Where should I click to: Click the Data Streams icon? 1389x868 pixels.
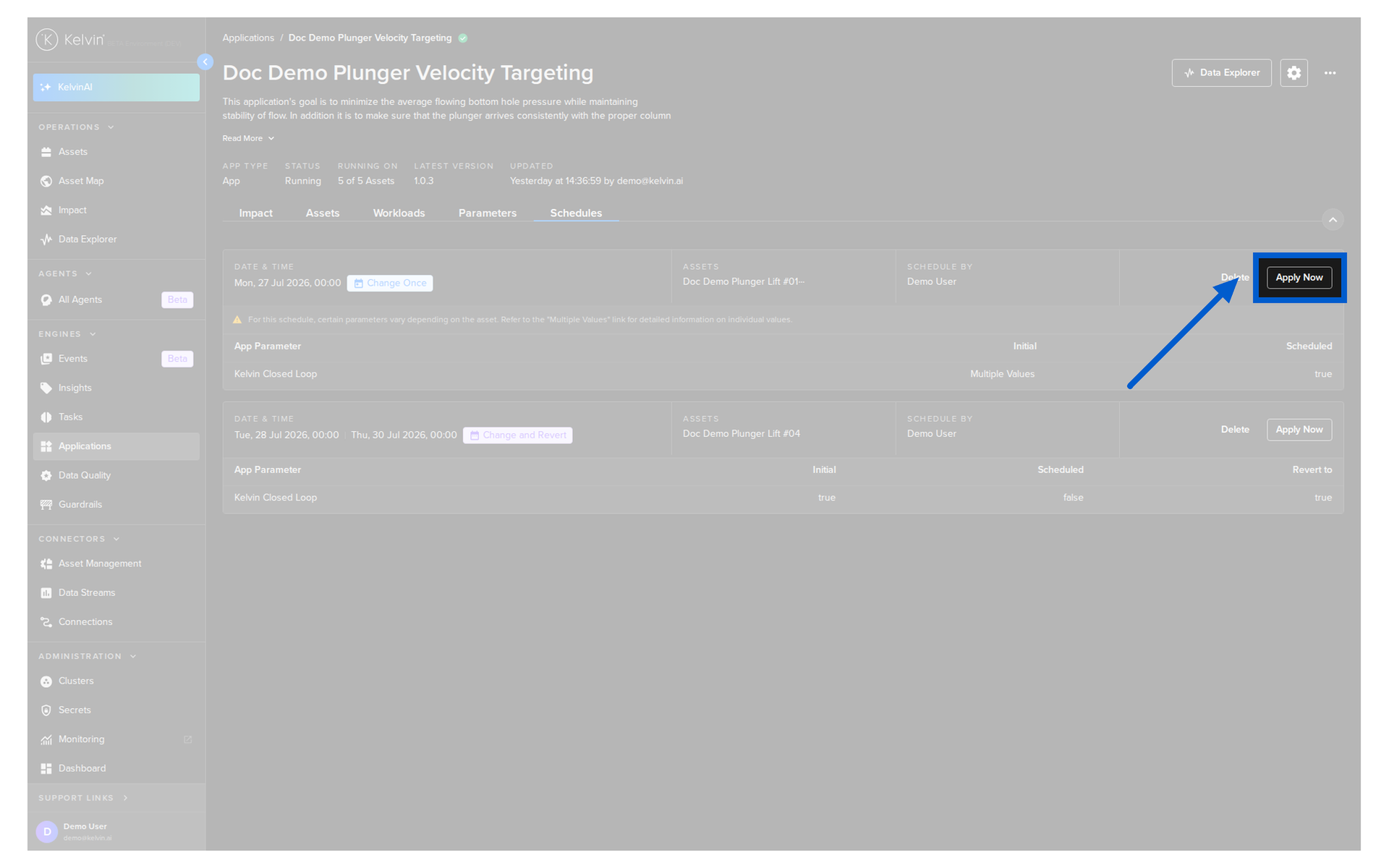(x=46, y=593)
